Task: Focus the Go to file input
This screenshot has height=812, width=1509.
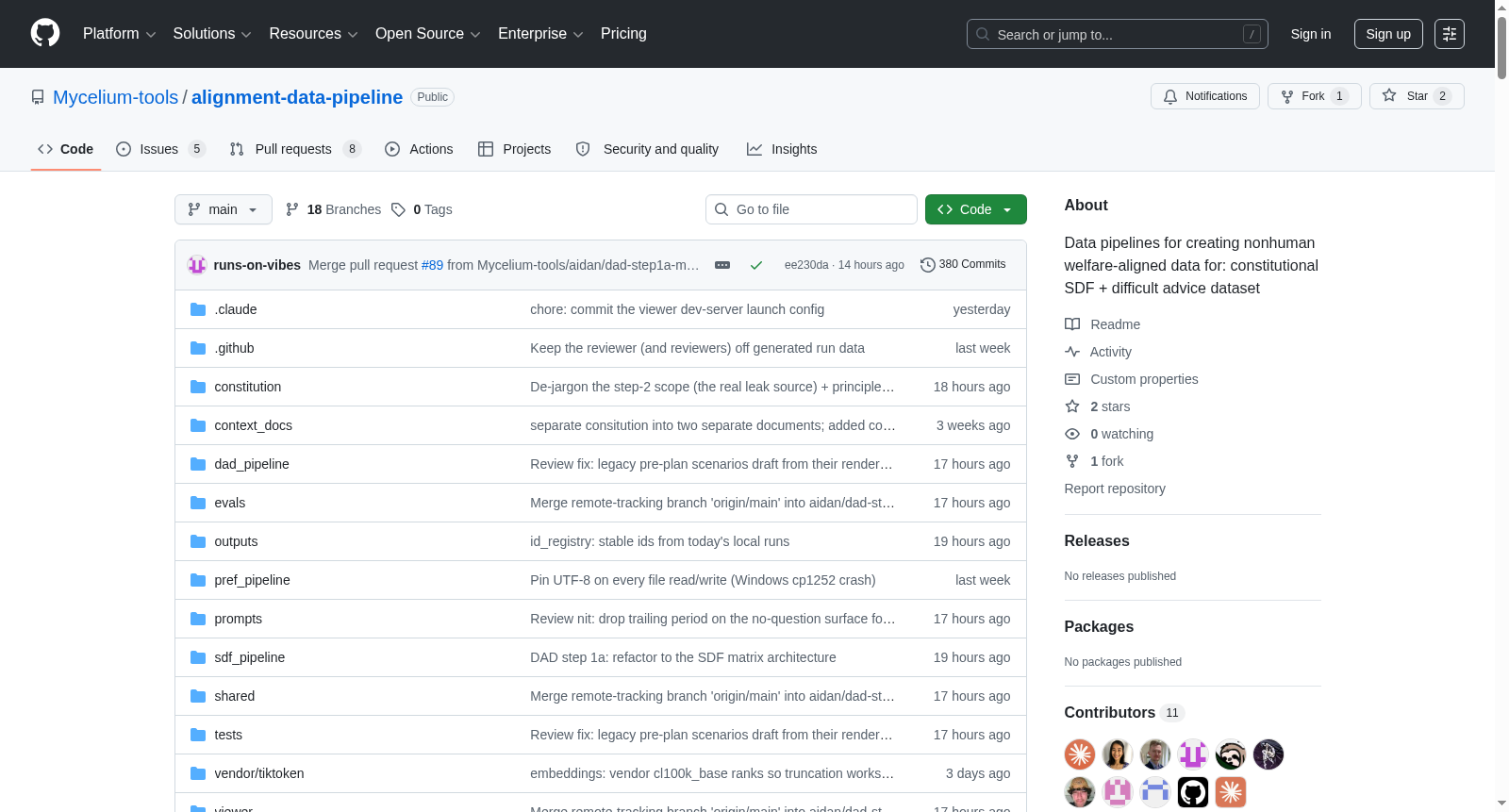Action: (x=811, y=209)
